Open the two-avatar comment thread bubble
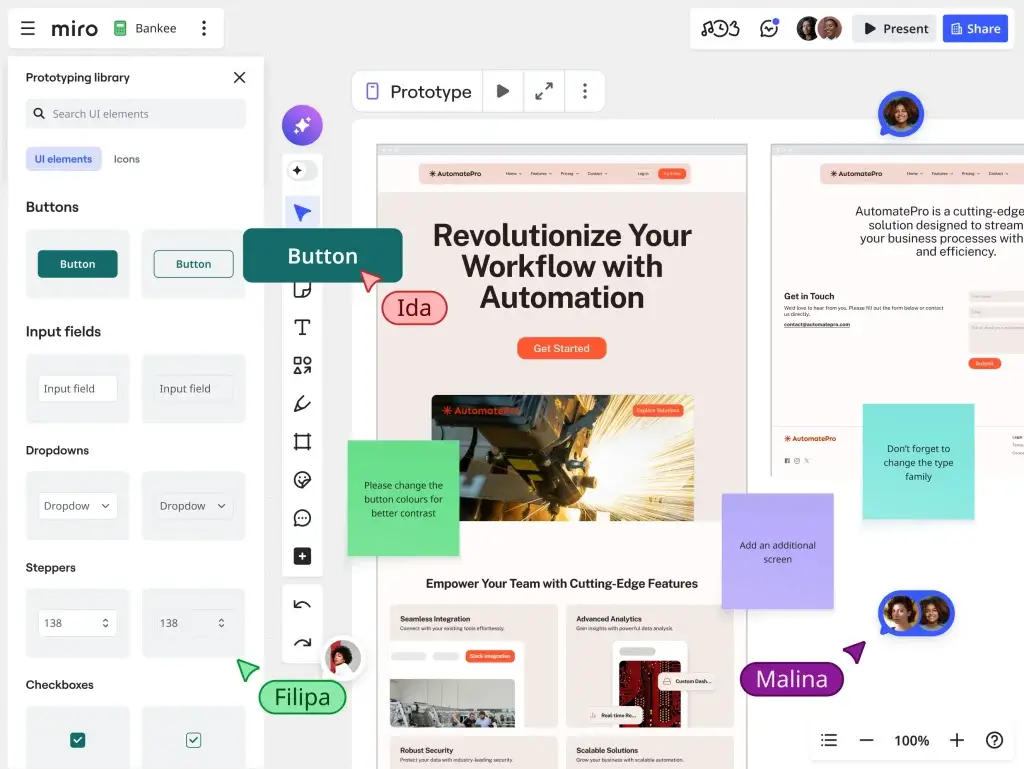 (x=916, y=614)
